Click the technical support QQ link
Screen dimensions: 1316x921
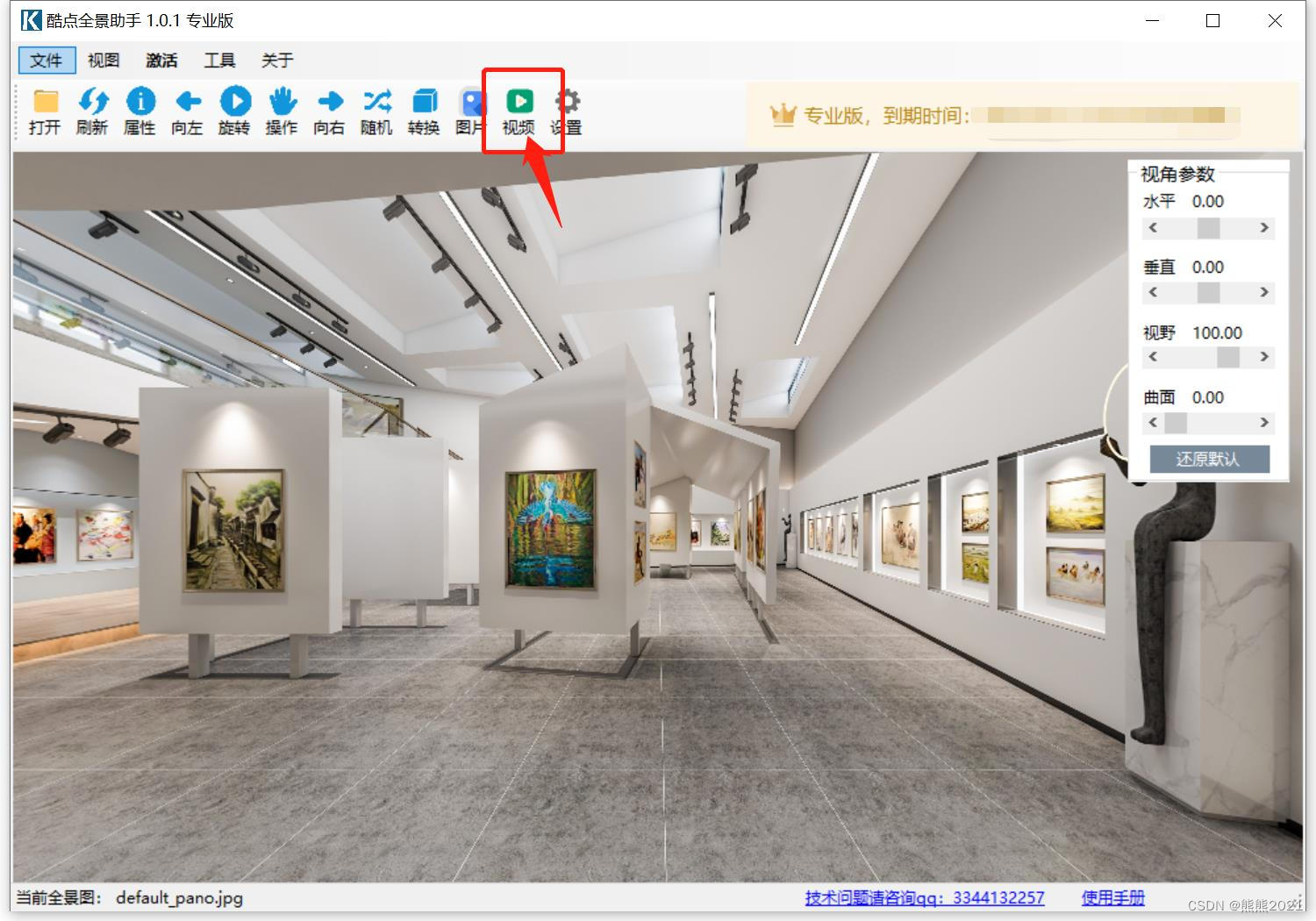coord(925,897)
